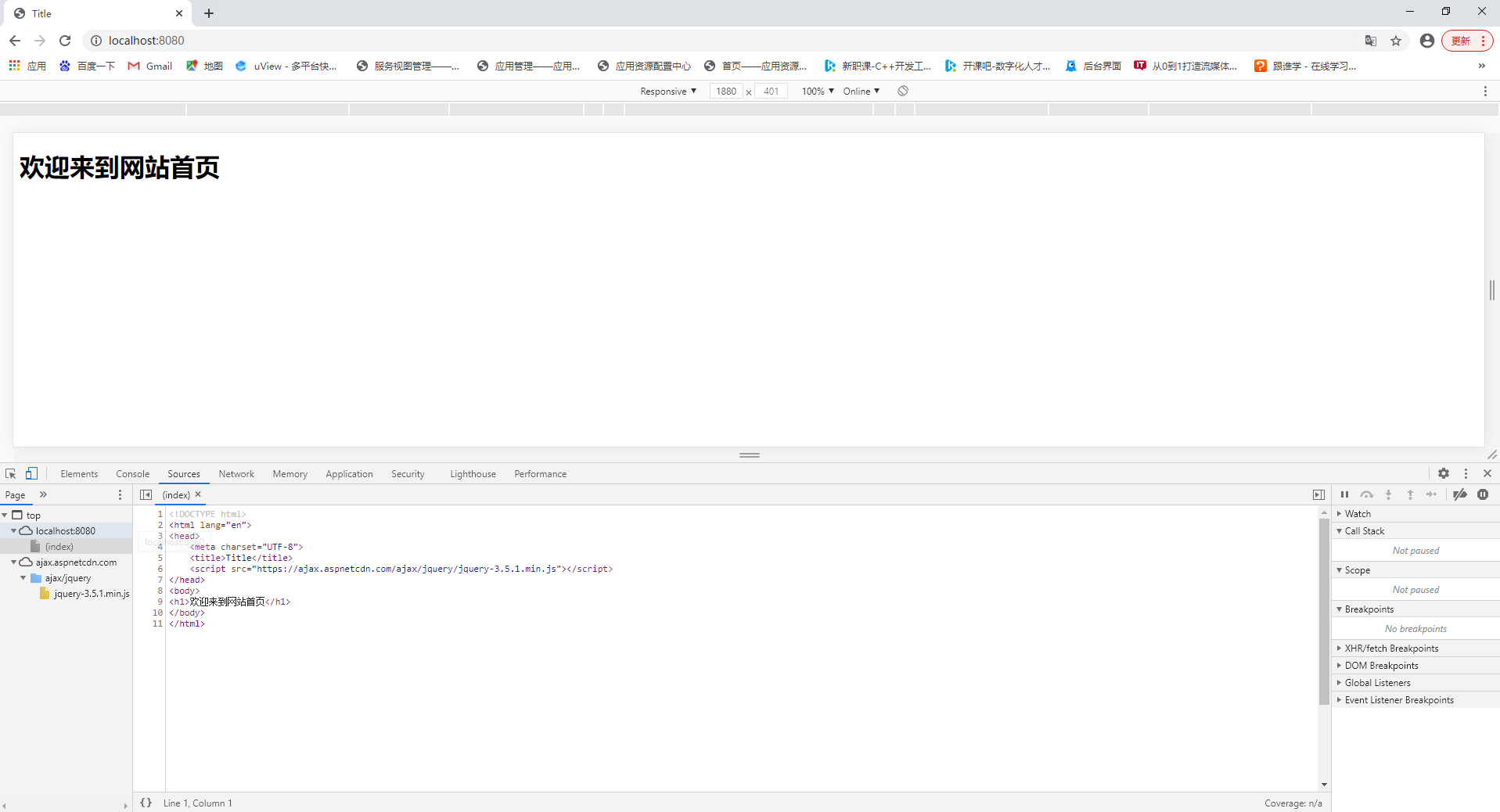Viewport: 1500px width, 812px height.
Task: Click the step over button
Action: point(1366,494)
